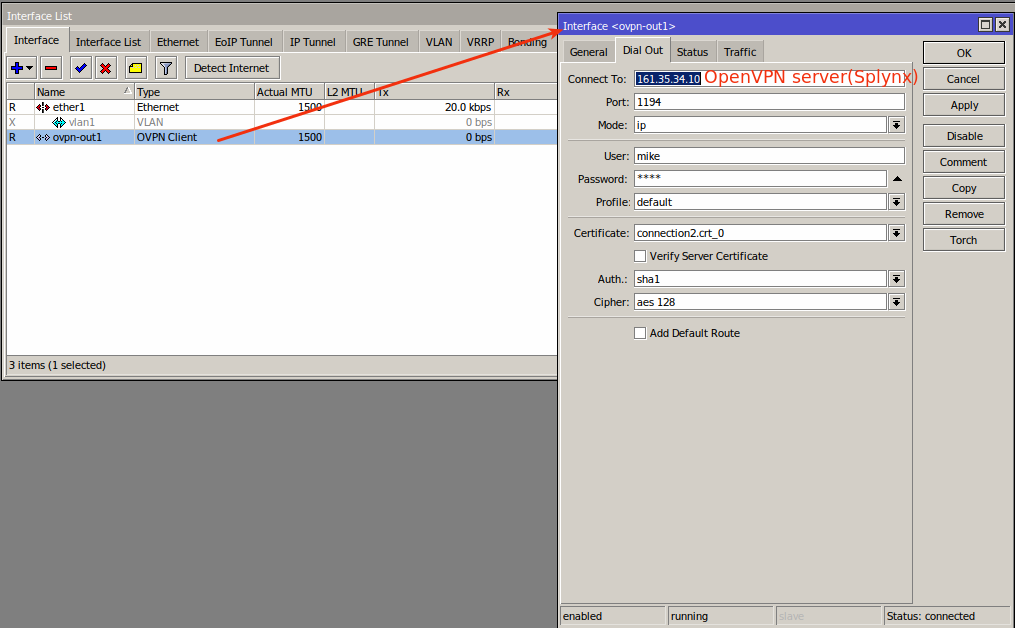
Task: Open the EoIP Tunnel tab
Action: [x=243, y=42]
